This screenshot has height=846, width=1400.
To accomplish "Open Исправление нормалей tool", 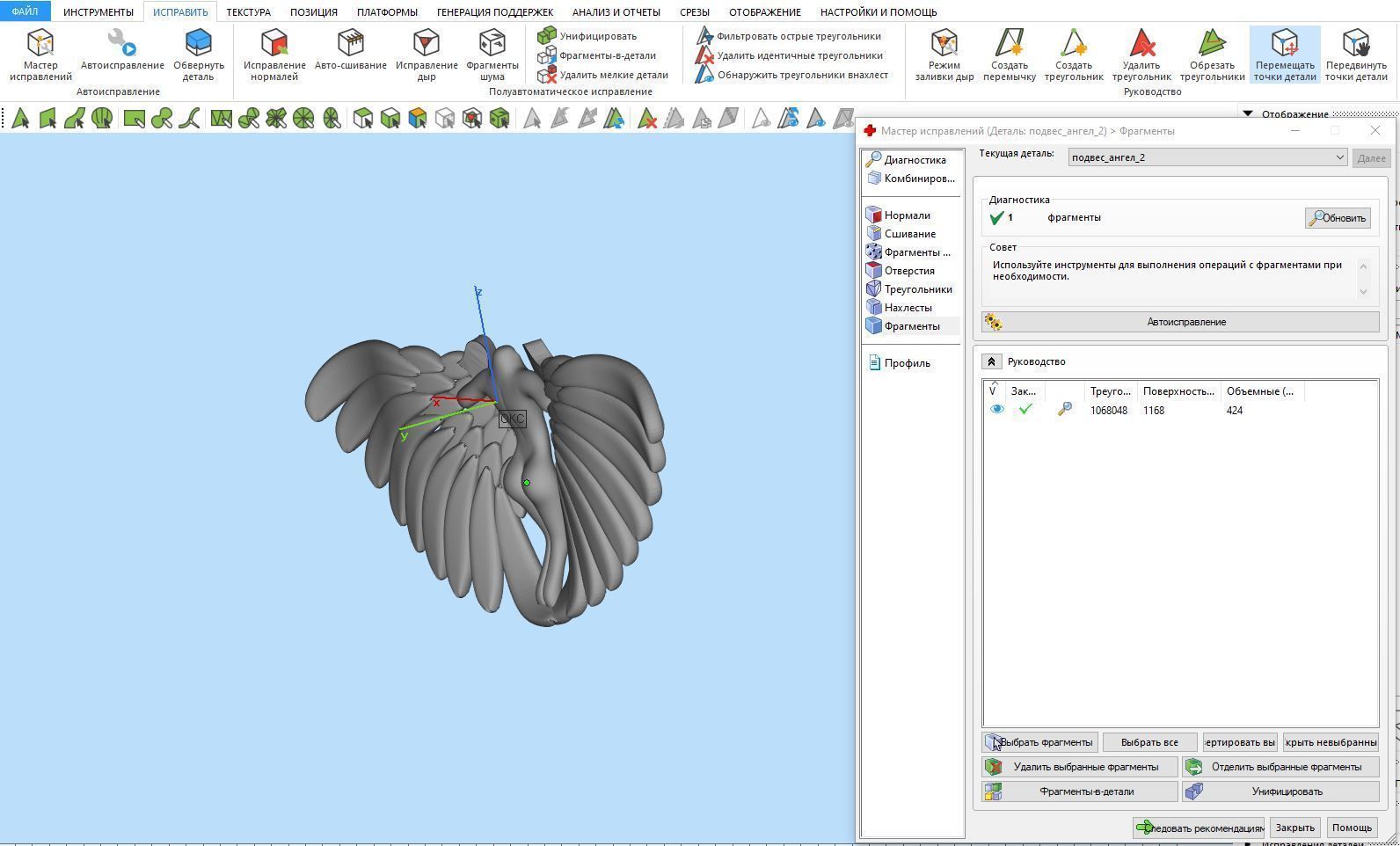I will (x=274, y=55).
